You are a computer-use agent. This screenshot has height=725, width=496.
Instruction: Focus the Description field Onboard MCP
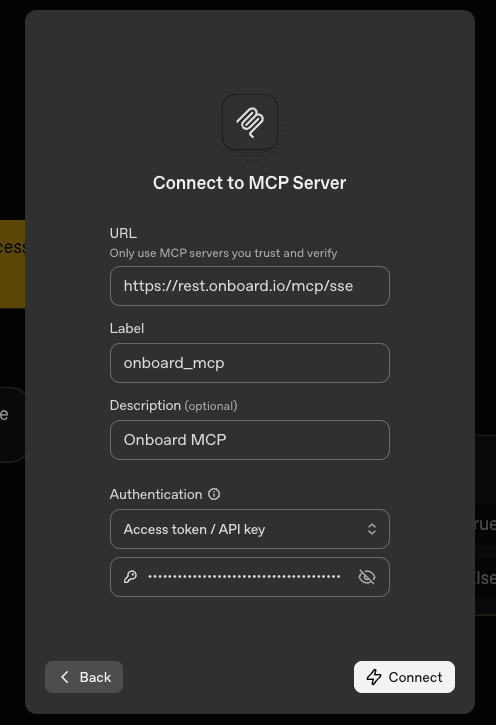pos(250,440)
